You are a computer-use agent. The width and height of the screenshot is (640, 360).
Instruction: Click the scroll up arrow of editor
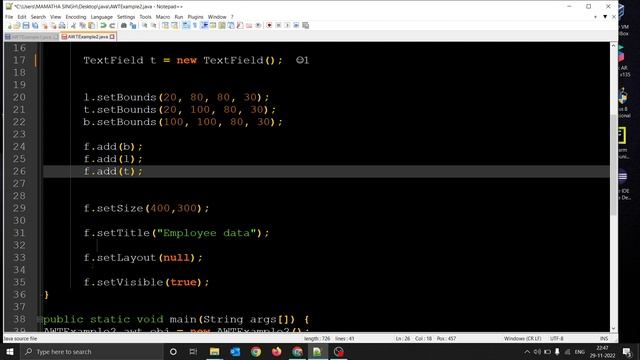point(613,46)
